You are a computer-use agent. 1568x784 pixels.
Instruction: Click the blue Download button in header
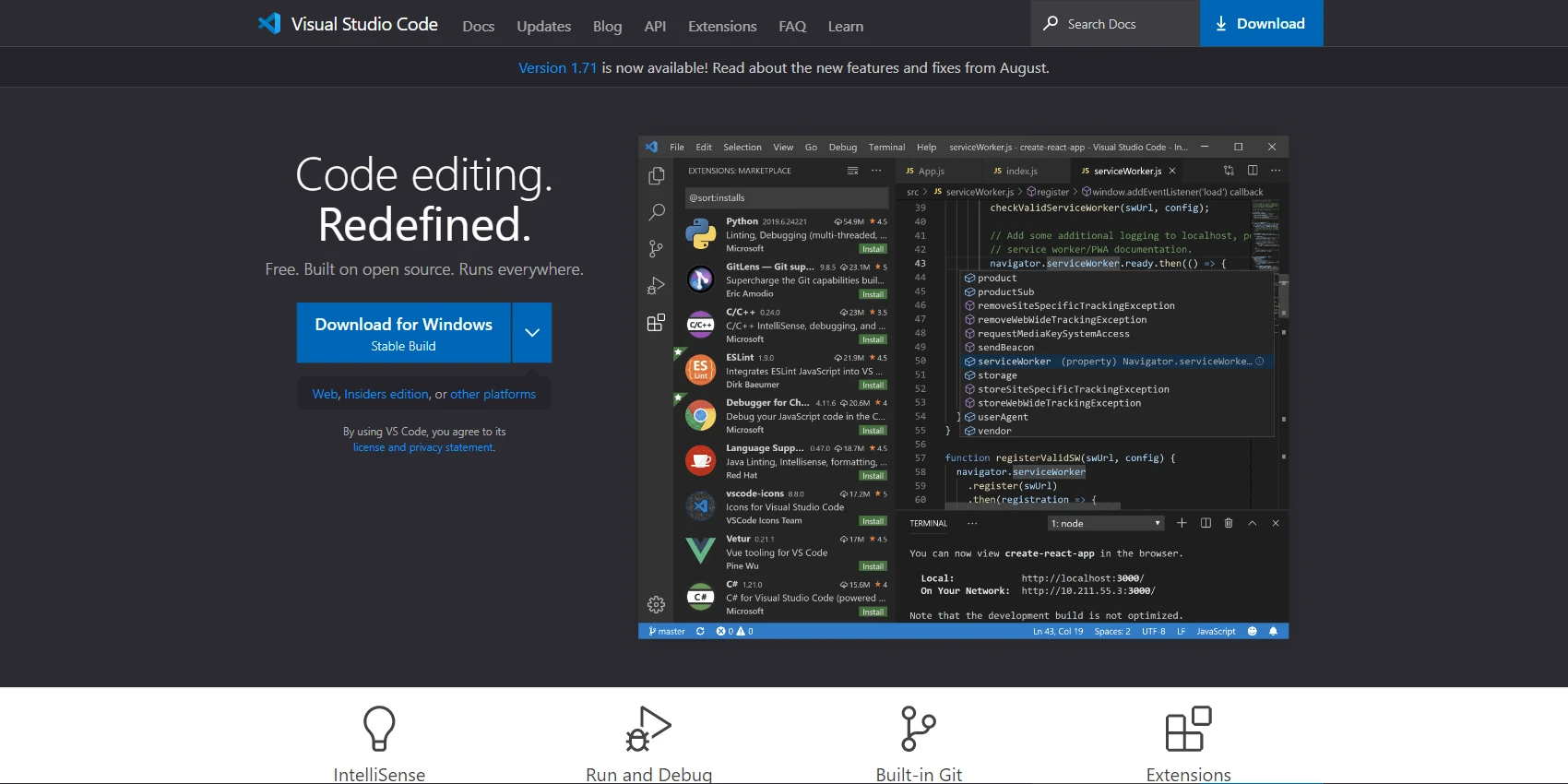pyautogui.click(x=1261, y=23)
